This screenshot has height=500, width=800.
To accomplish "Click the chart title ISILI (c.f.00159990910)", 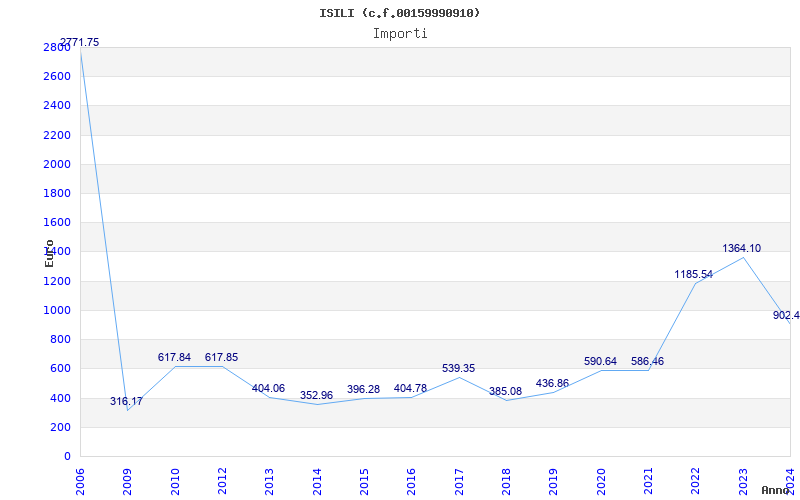I will [x=399, y=13].
